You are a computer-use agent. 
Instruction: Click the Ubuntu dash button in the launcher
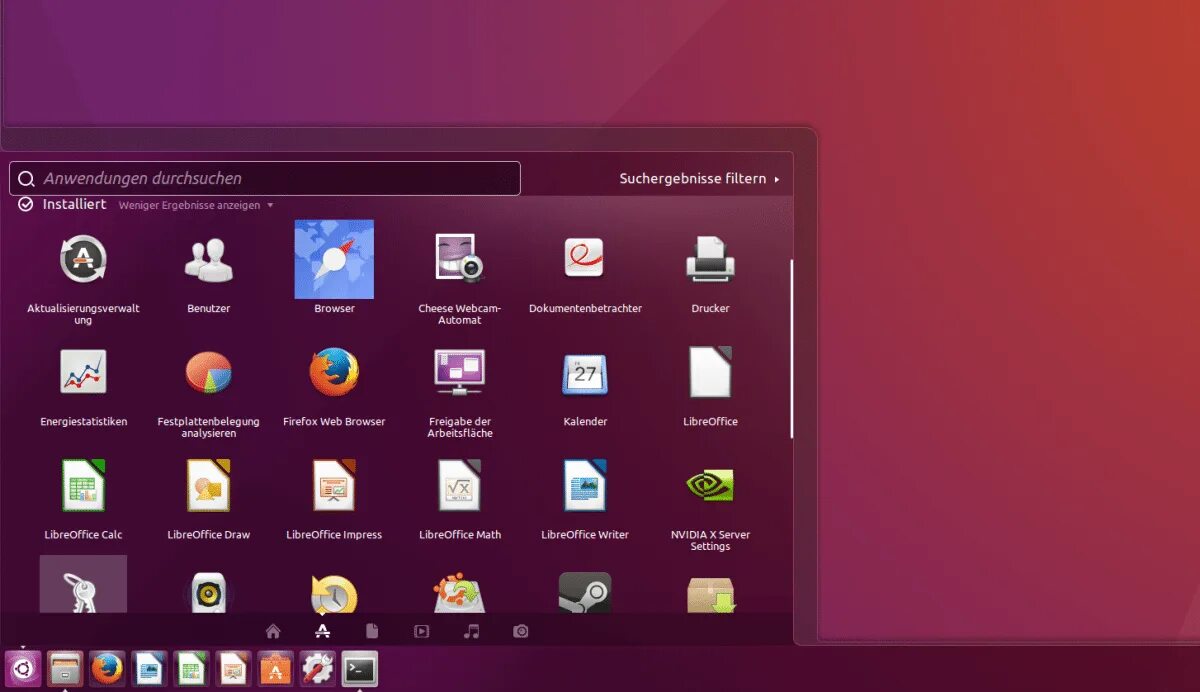[x=24, y=668]
